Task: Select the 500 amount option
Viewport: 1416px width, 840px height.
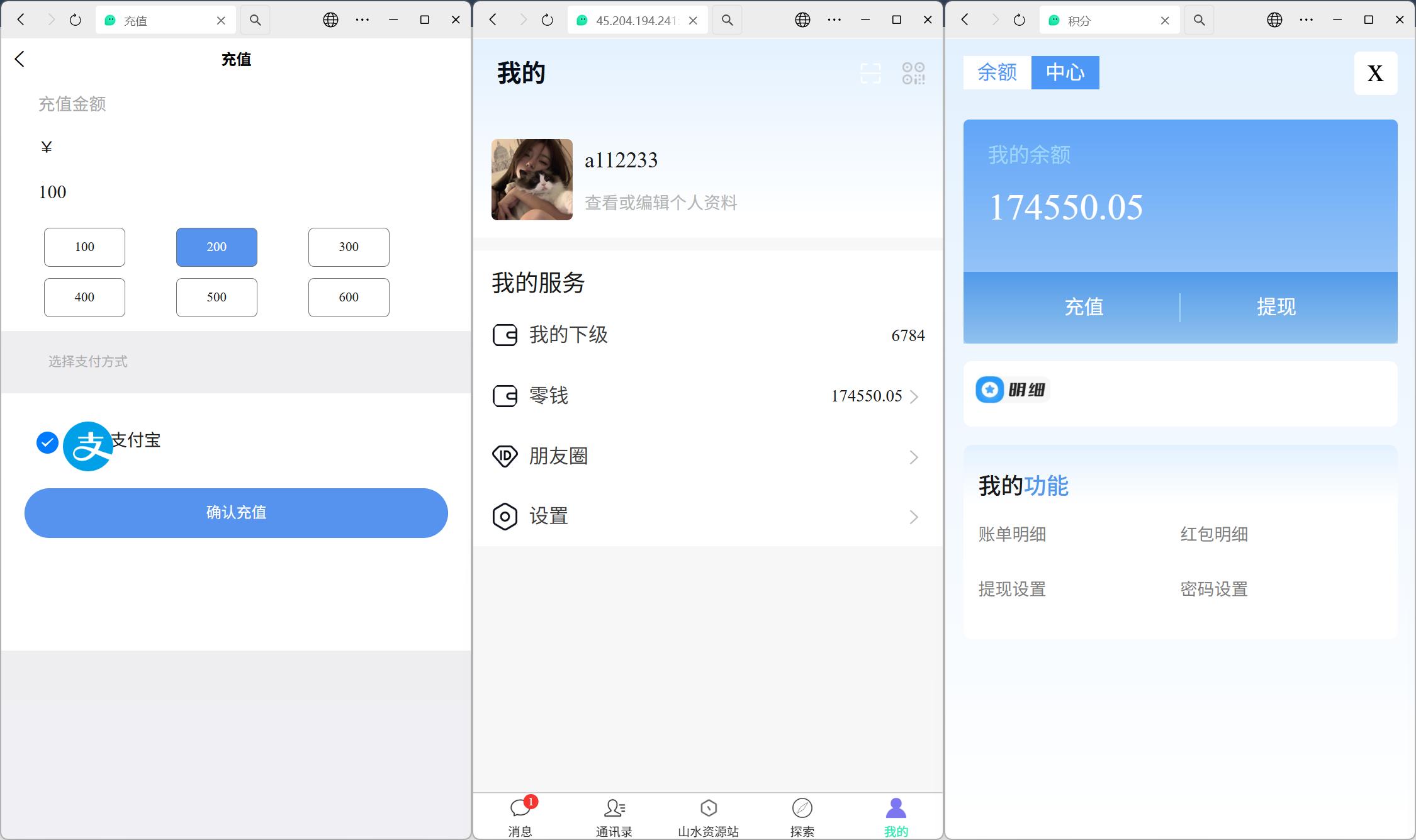Action: click(216, 297)
